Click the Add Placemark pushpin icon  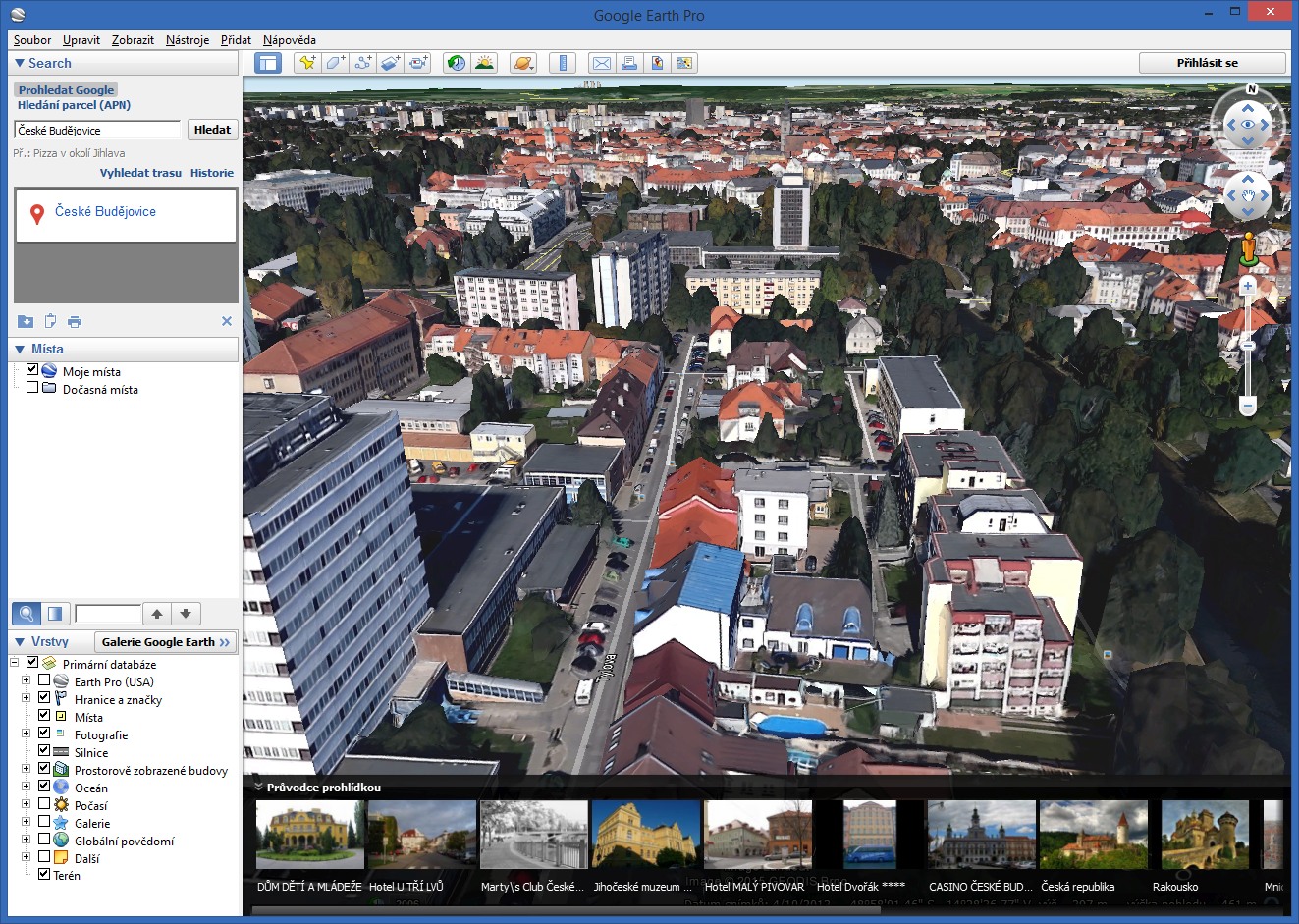pos(307,63)
